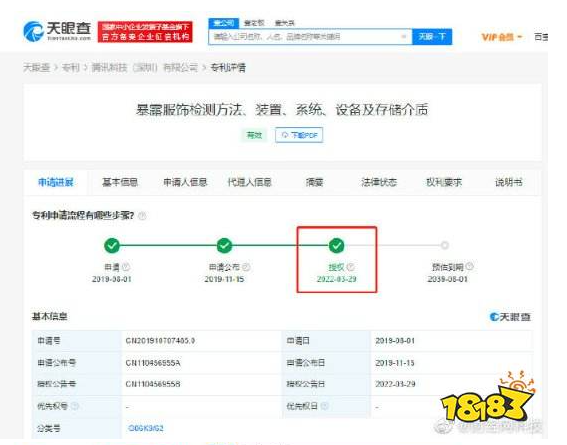567x445 pixels.
Task: Click the red 官方备案企业征信机构 banner
Action: point(145,32)
